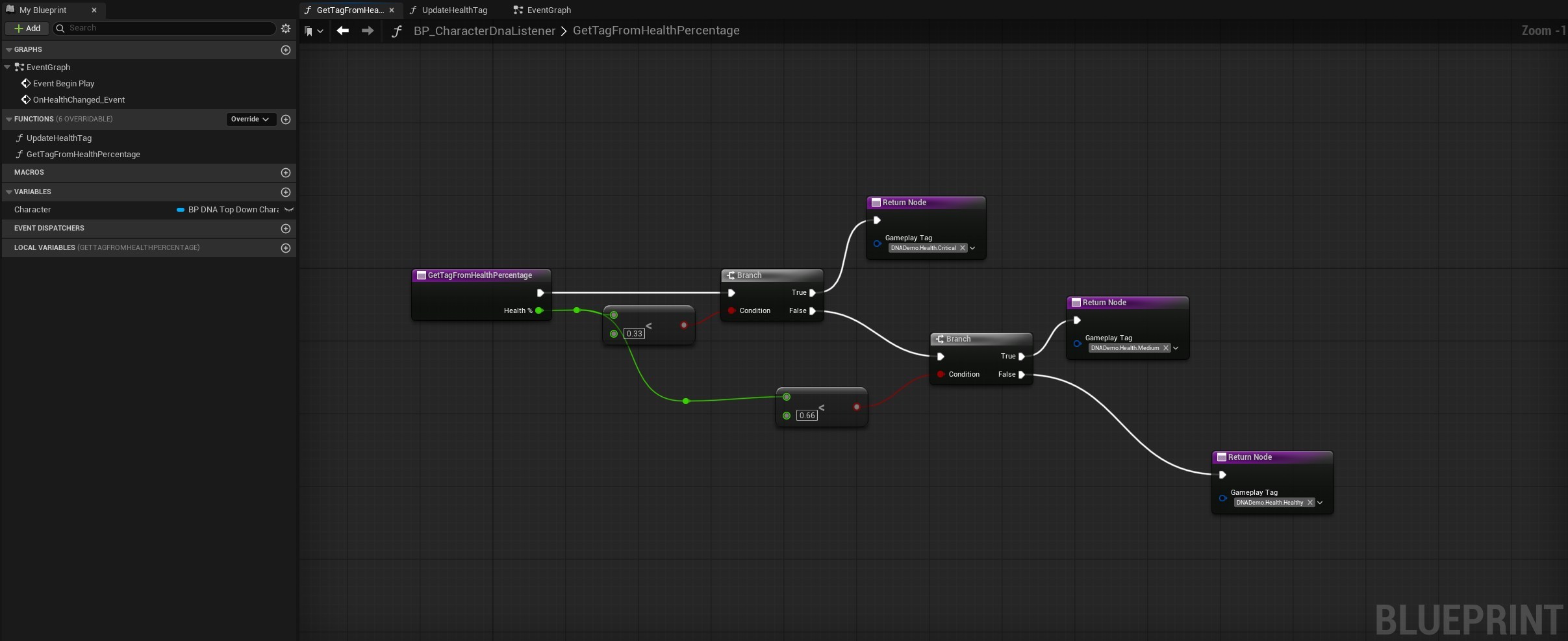Click the forward navigation arrow in graph toolbar
The image size is (1568, 641).
368,31
